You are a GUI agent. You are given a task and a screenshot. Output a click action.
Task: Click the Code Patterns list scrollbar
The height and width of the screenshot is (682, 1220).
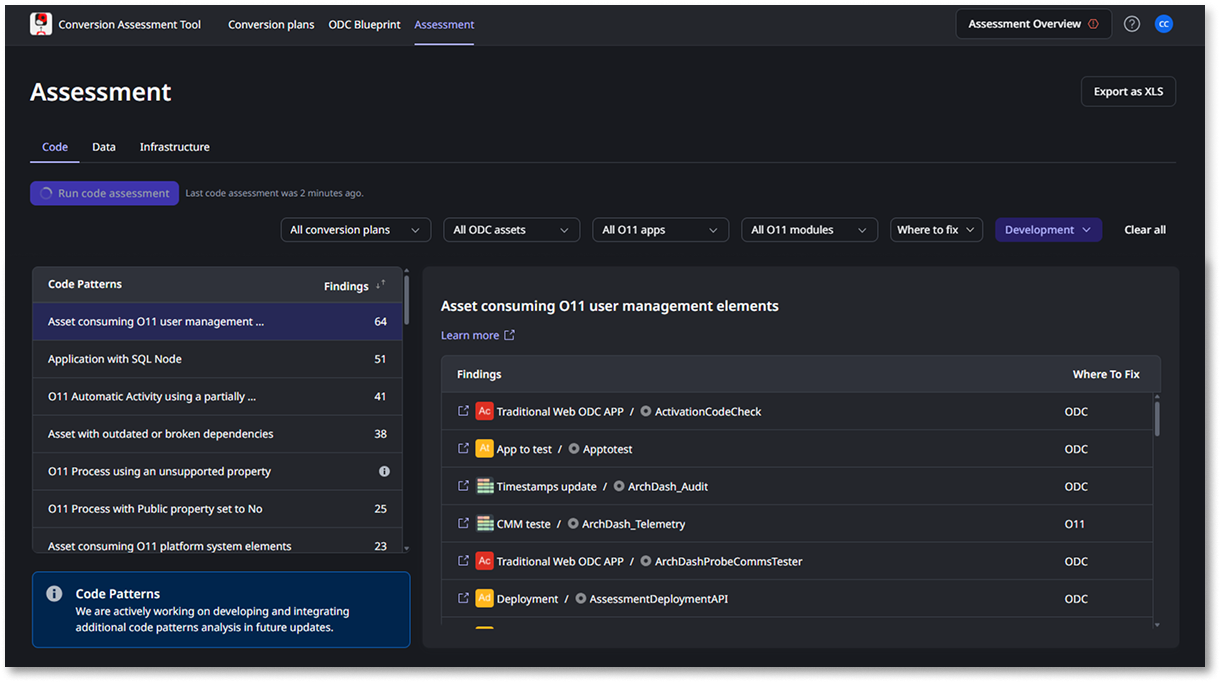pyautogui.click(x=406, y=296)
